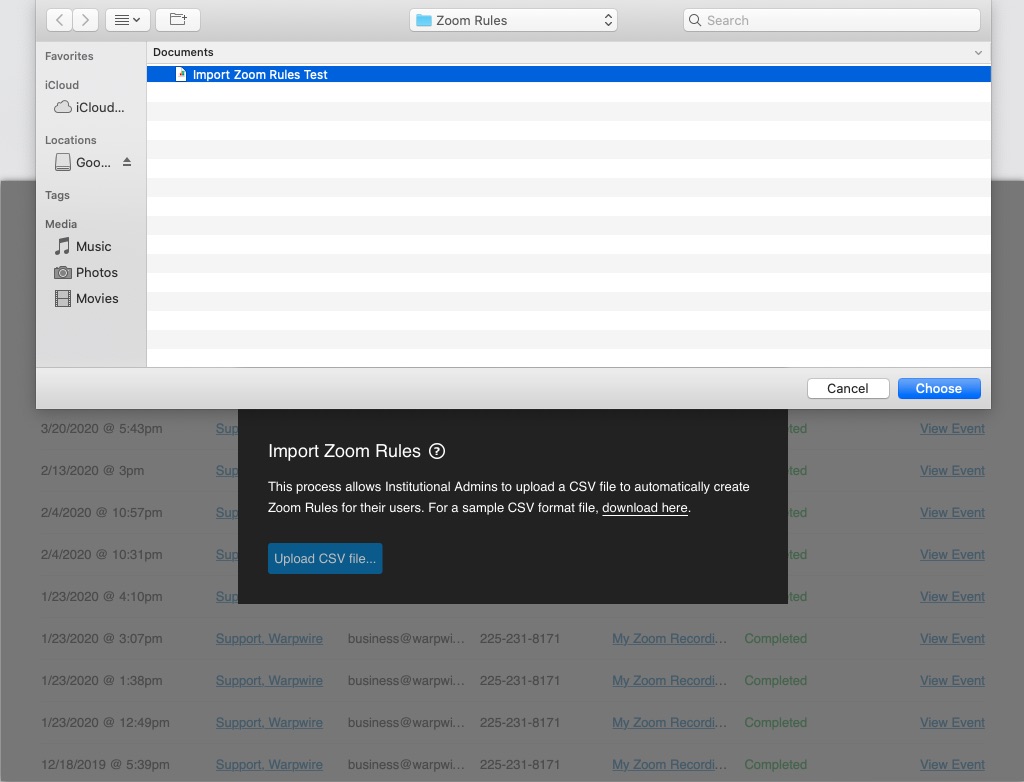
Task: Collapse the Documents group chevron
Action: point(978,52)
